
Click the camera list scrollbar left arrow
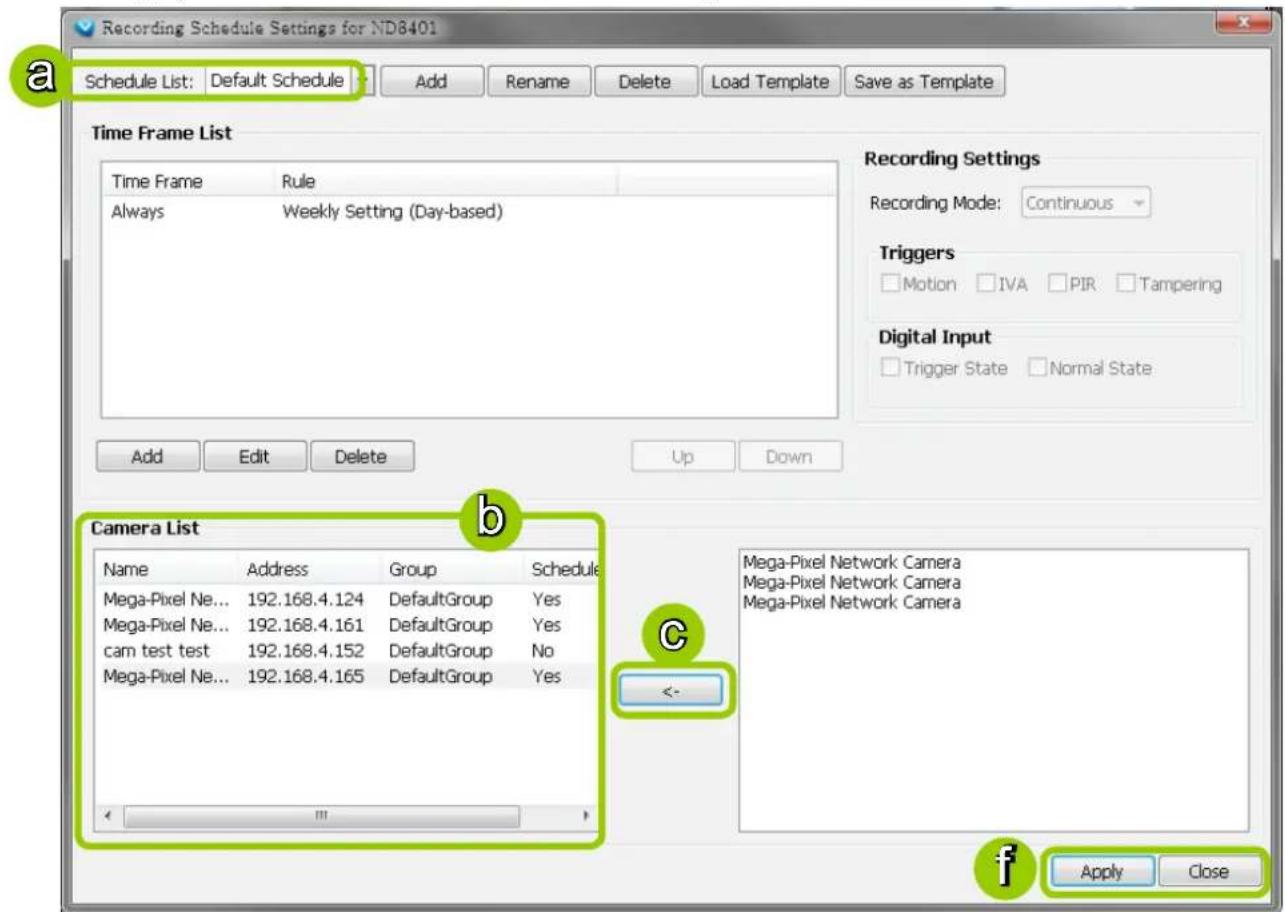pyautogui.click(x=109, y=815)
